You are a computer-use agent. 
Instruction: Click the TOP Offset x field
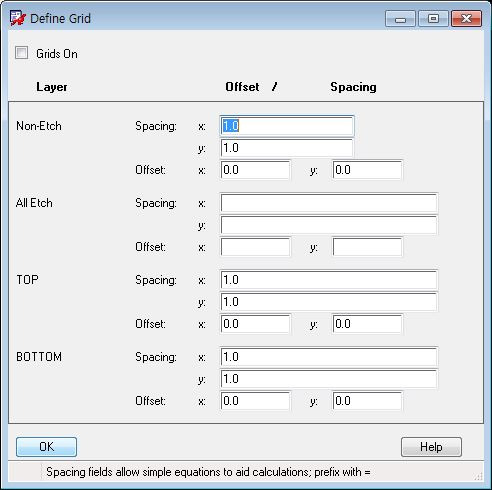coord(255,324)
